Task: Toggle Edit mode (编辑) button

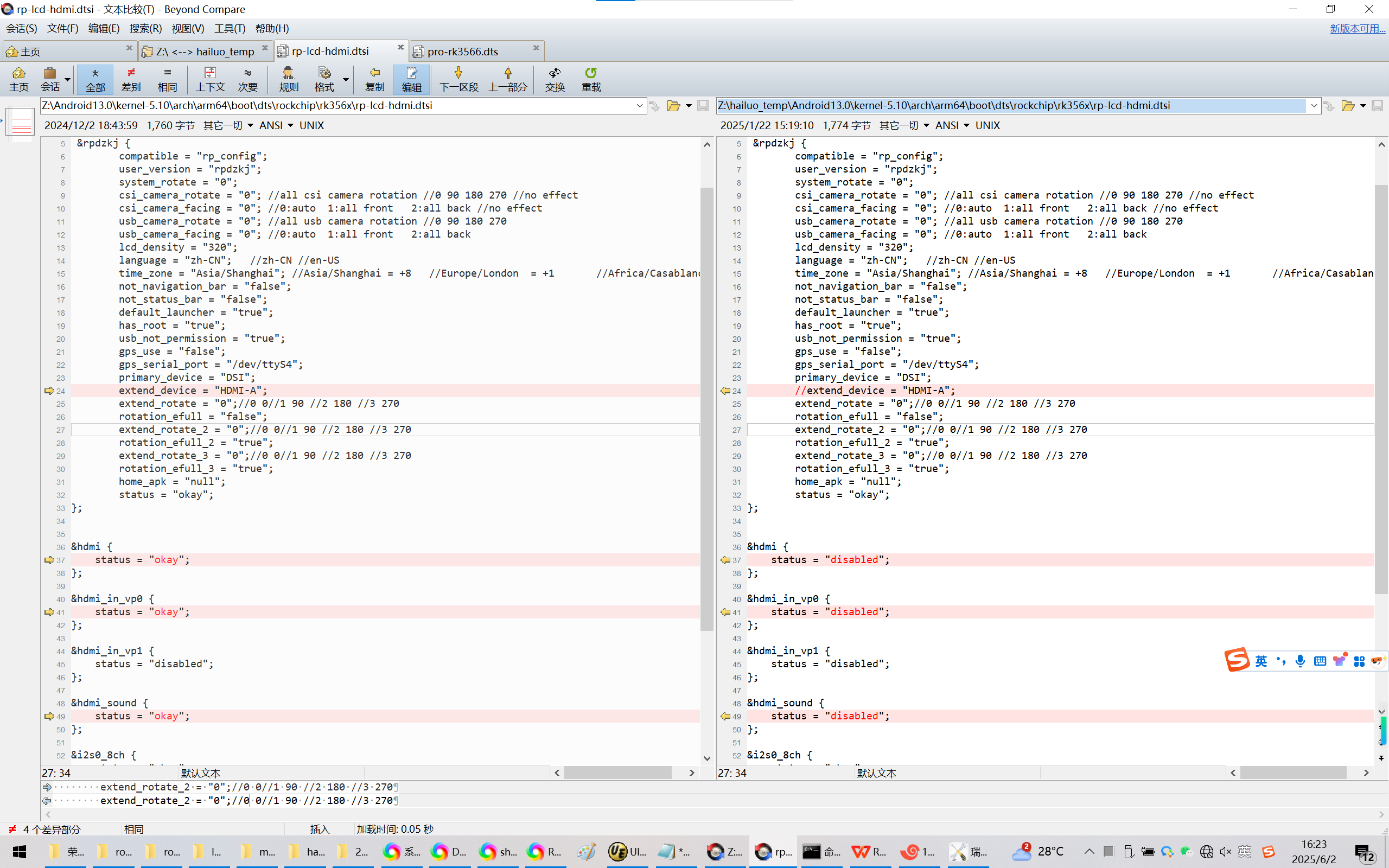Action: 411,79
